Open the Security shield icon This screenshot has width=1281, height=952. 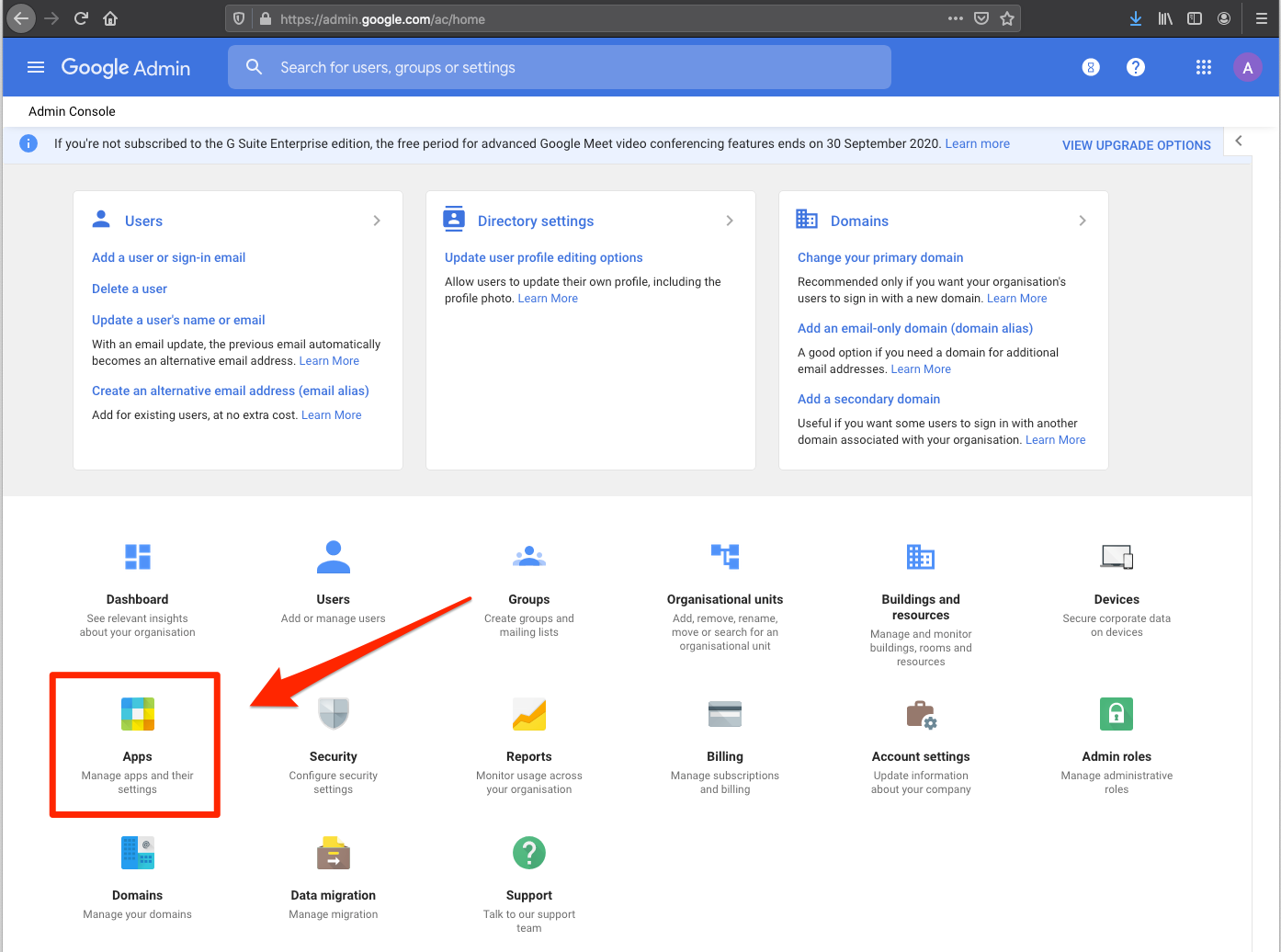coord(334,714)
